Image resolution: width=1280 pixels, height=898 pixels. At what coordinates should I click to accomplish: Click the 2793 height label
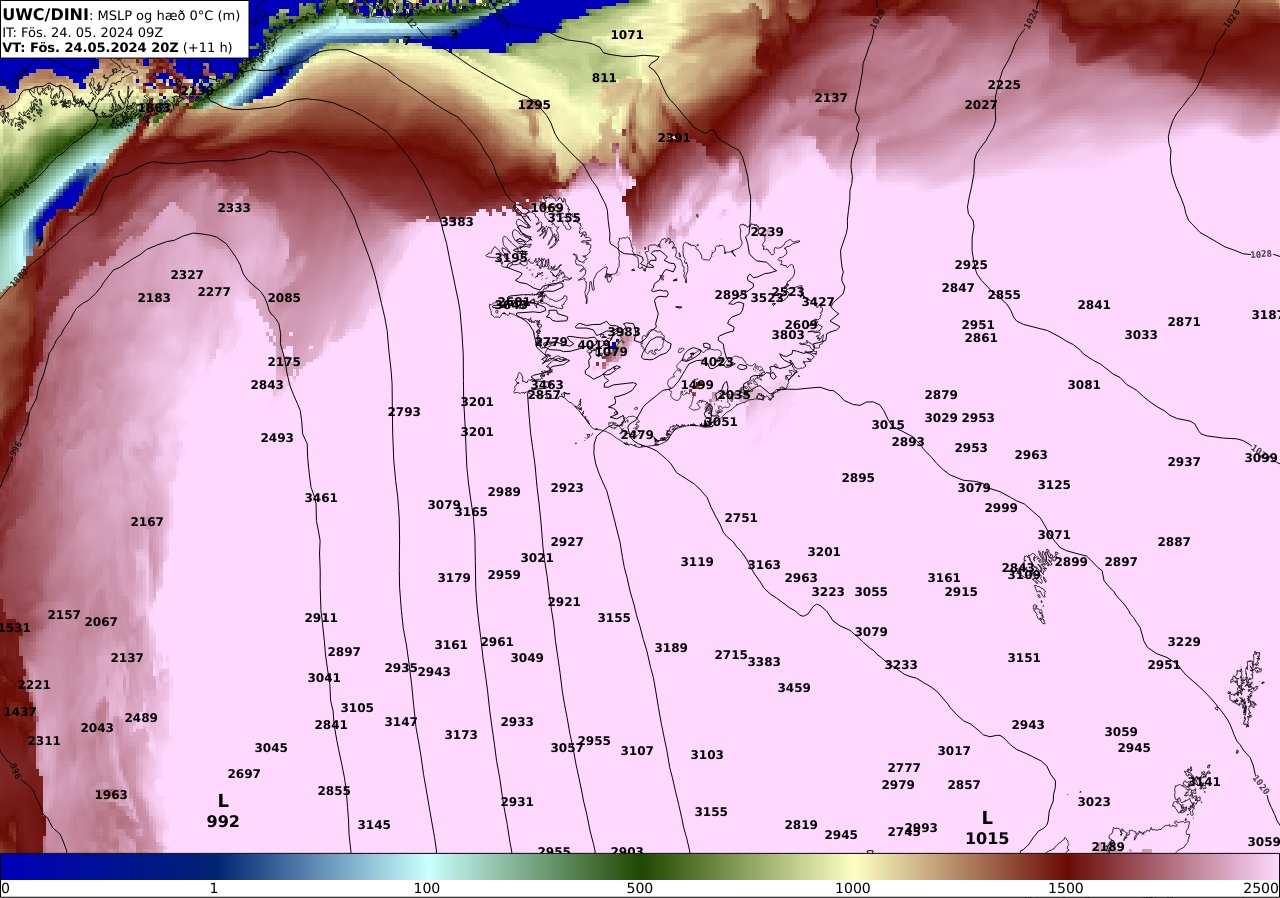(404, 412)
